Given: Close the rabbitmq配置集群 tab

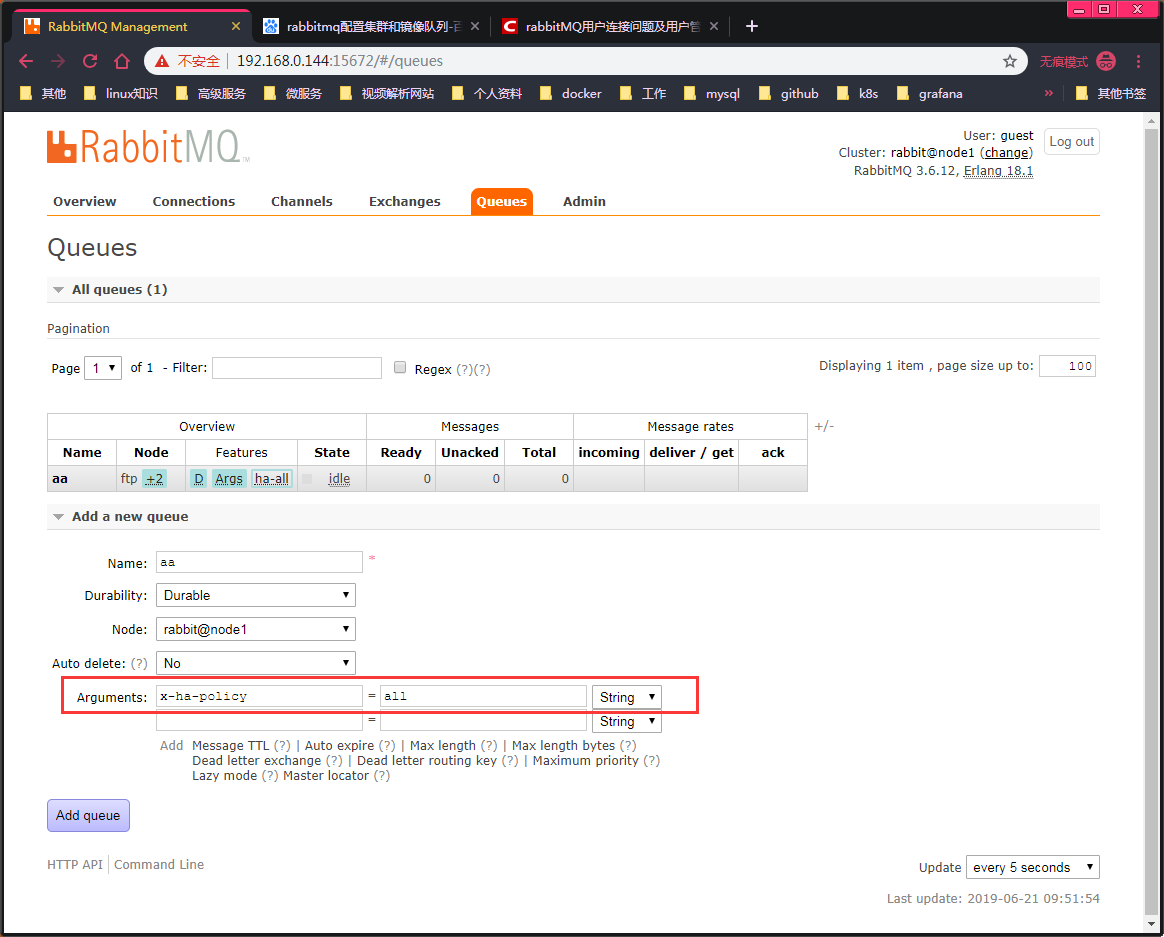Looking at the screenshot, I should [x=475, y=26].
